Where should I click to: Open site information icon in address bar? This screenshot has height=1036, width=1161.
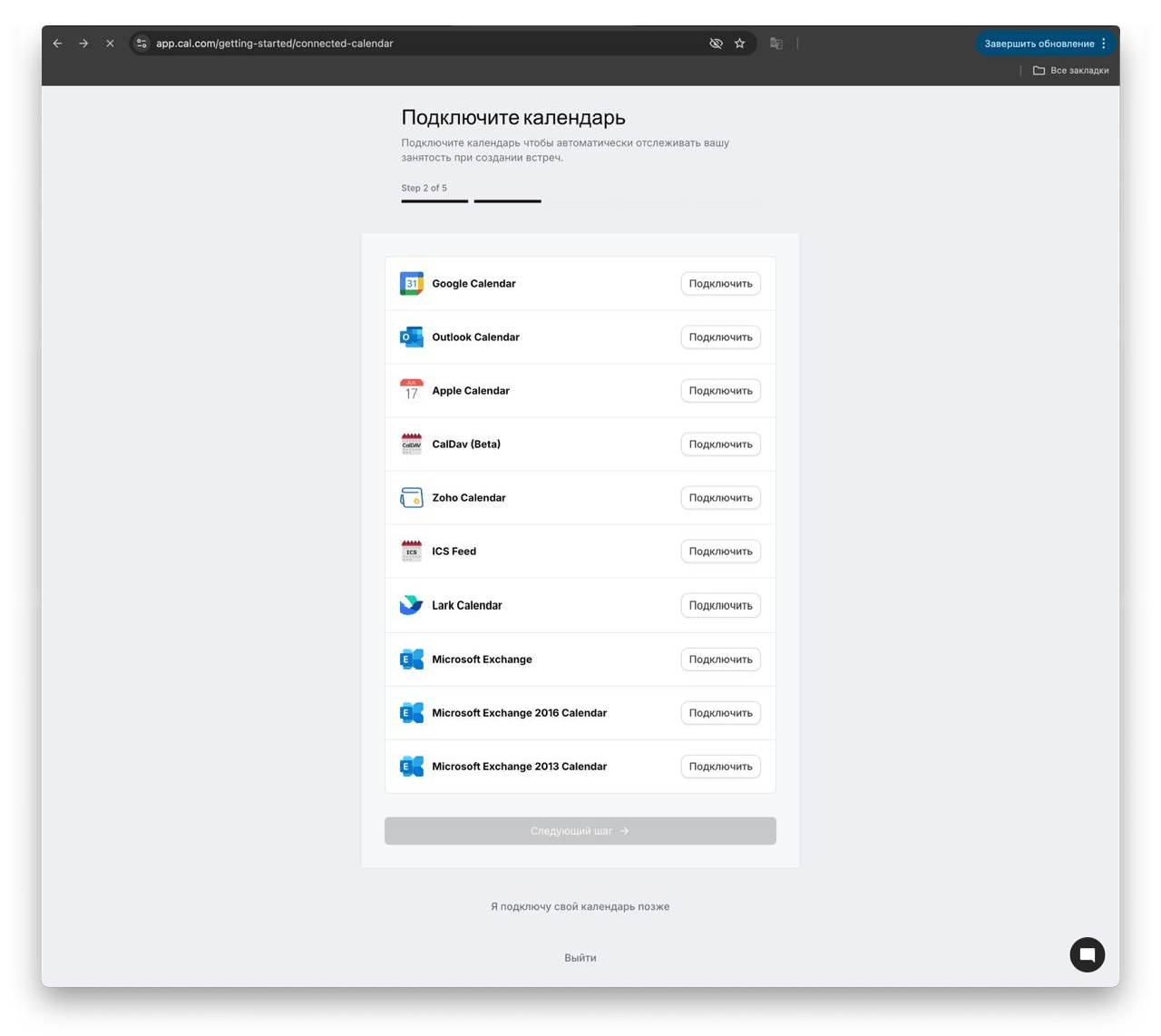click(x=141, y=44)
